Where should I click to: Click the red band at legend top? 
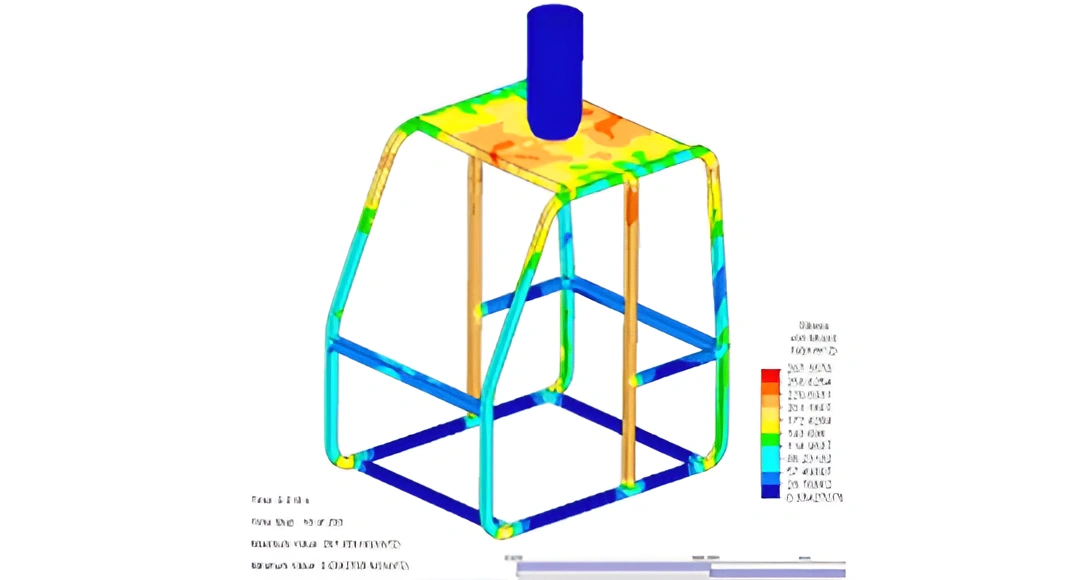point(769,375)
